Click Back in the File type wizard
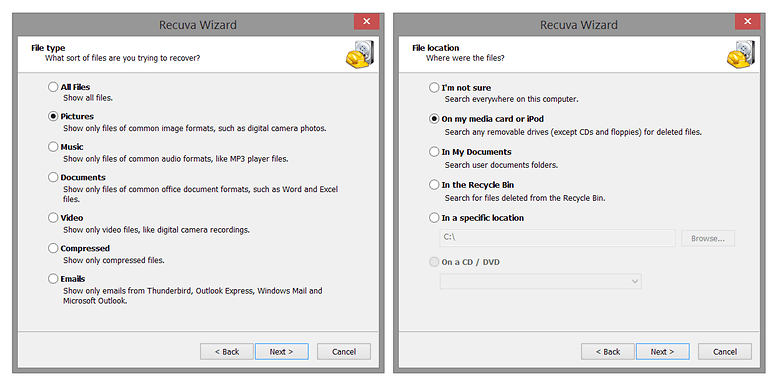Image resolution: width=782 pixels, height=386 pixels. pos(227,352)
